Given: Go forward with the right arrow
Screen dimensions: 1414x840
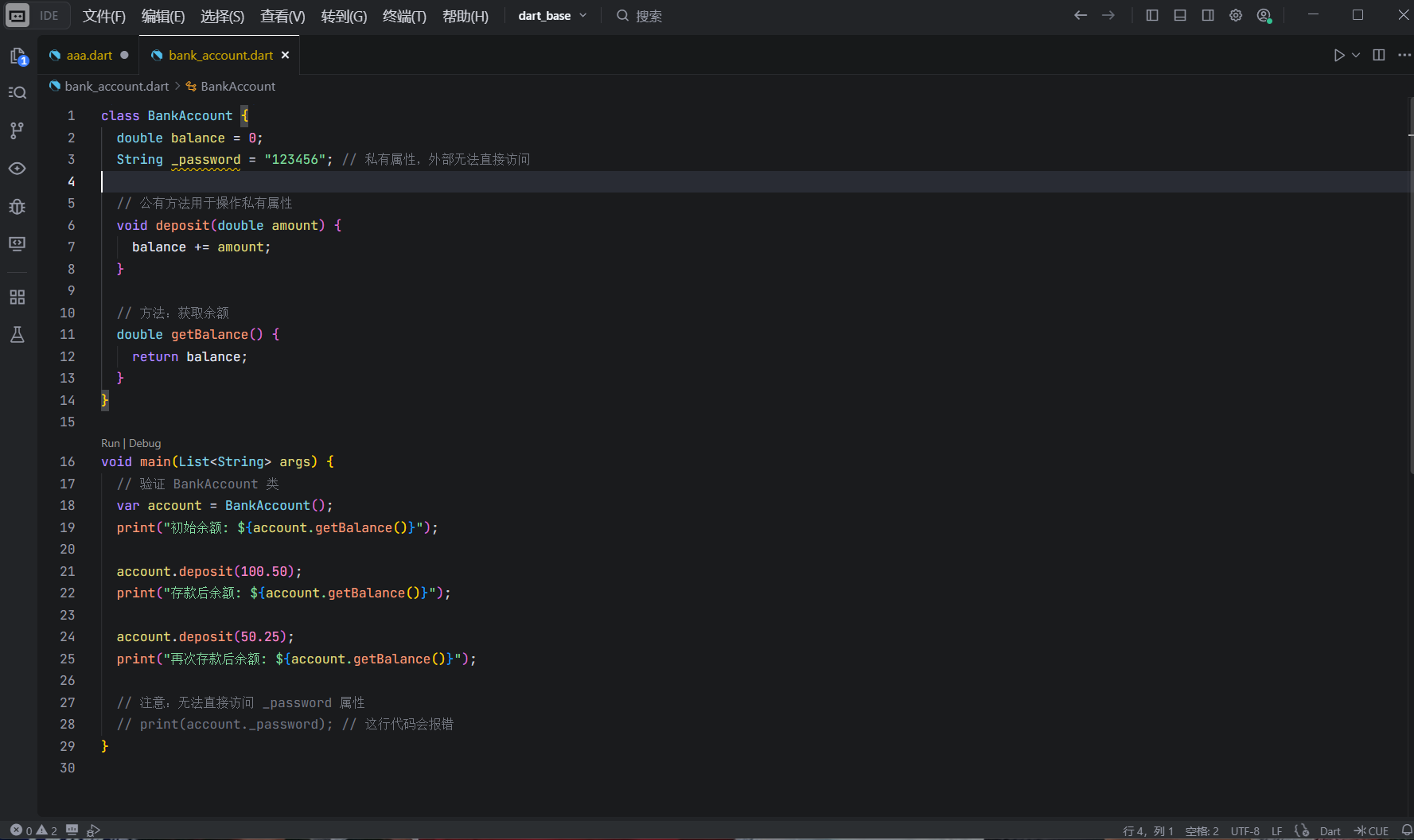Looking at the screenshot, I should (x=1108, y=15).
